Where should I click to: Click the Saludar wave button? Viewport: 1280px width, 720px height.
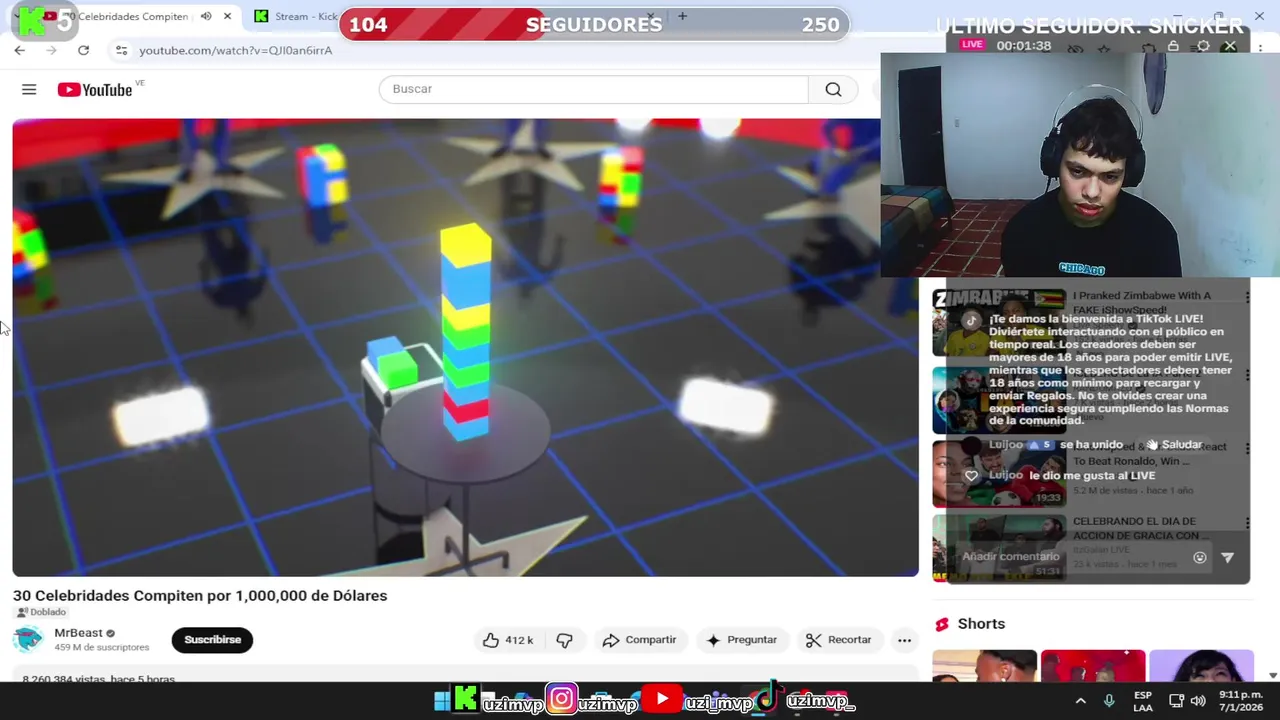1174,445
